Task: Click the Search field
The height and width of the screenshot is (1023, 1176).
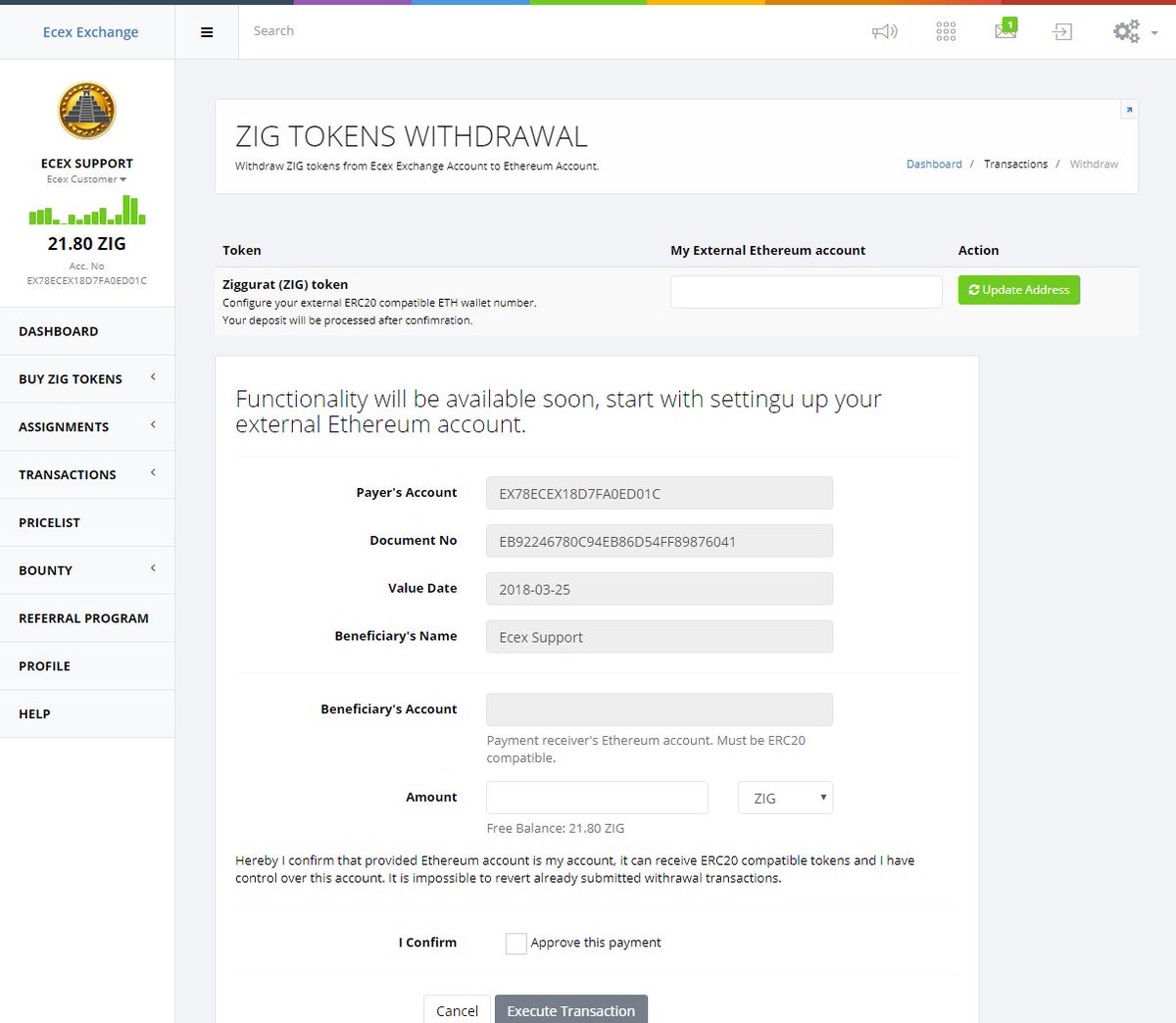Action: click(549, 31)
